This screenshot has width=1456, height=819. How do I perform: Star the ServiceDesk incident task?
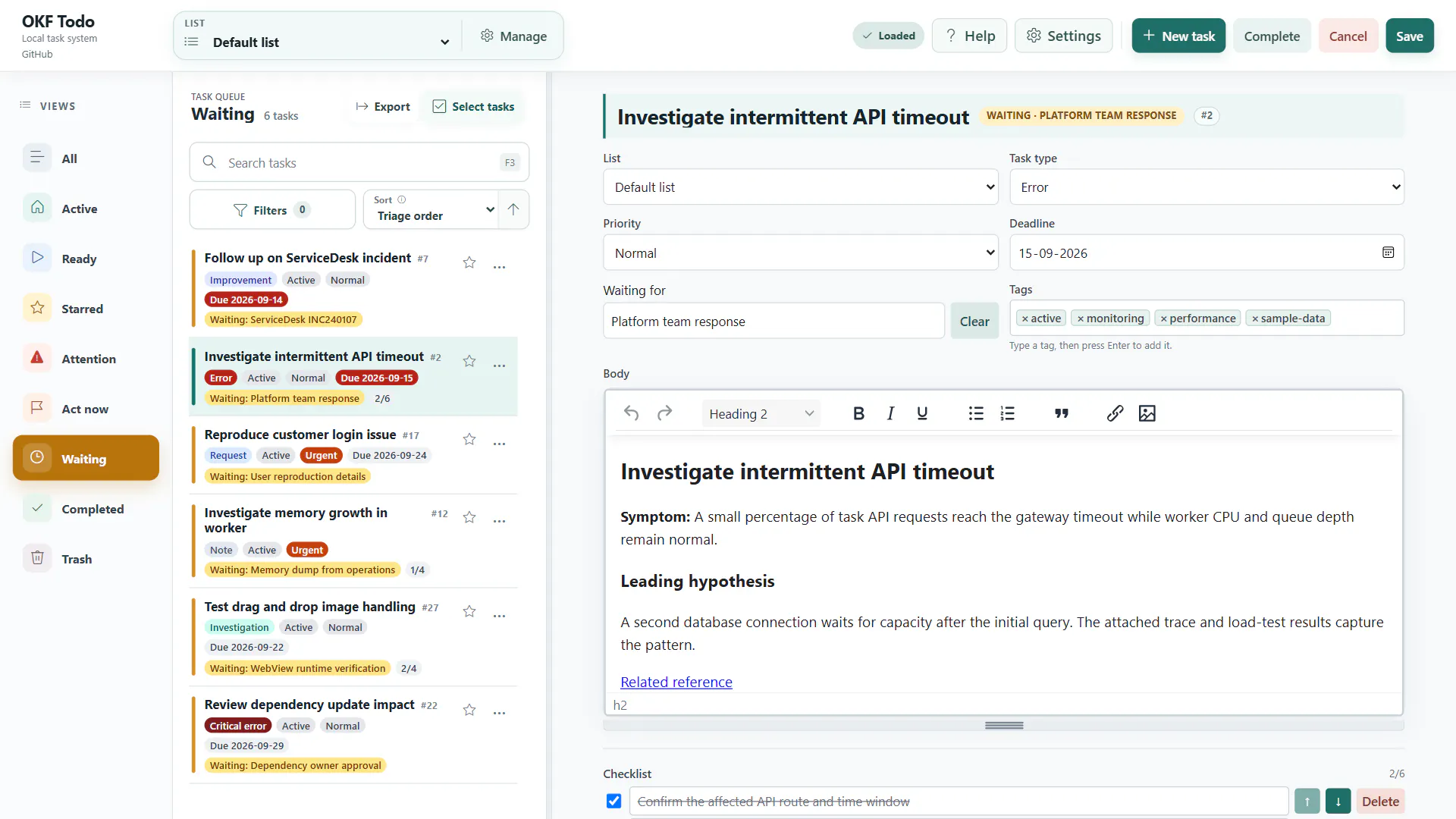(469, 262)
